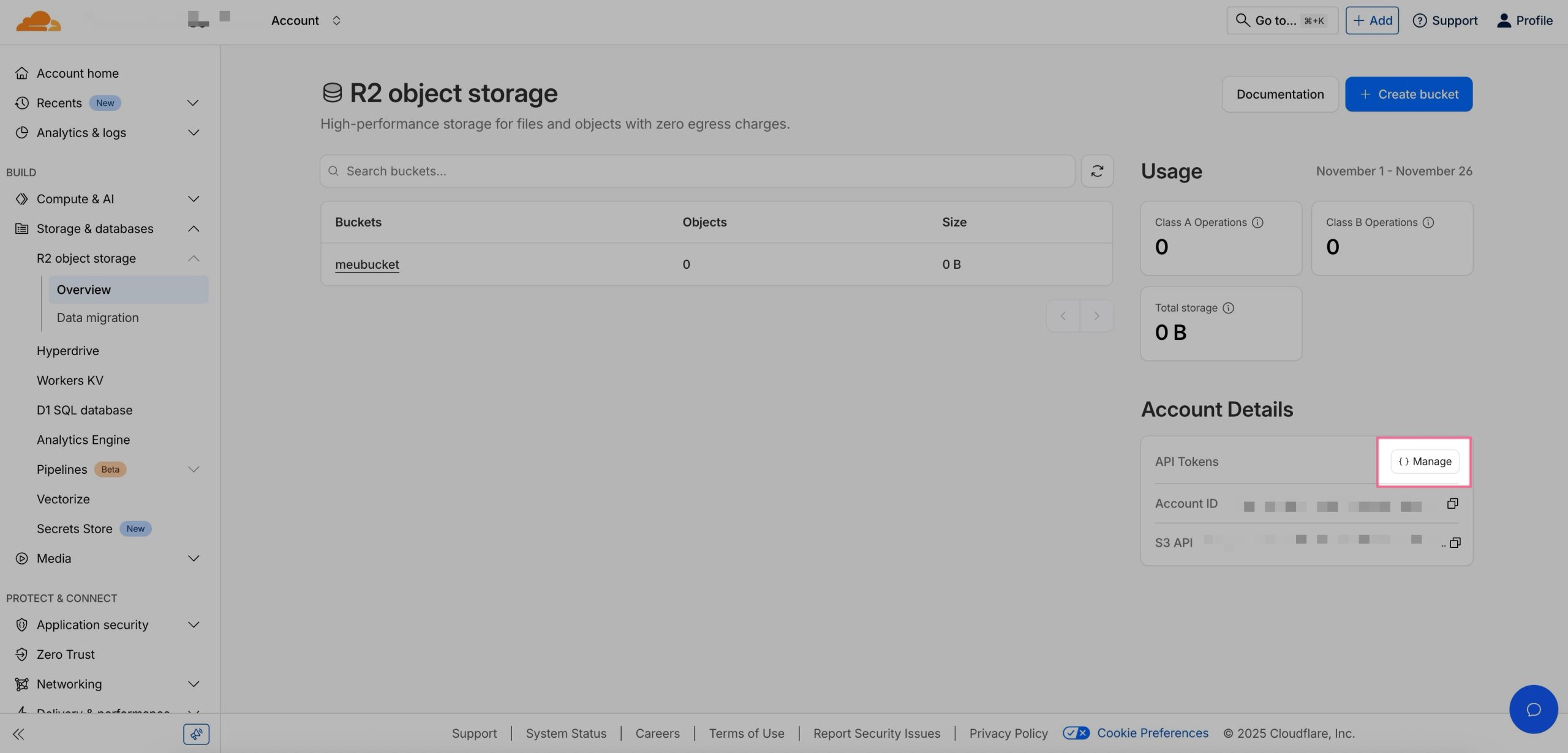Open D1 SQL database

85,410
